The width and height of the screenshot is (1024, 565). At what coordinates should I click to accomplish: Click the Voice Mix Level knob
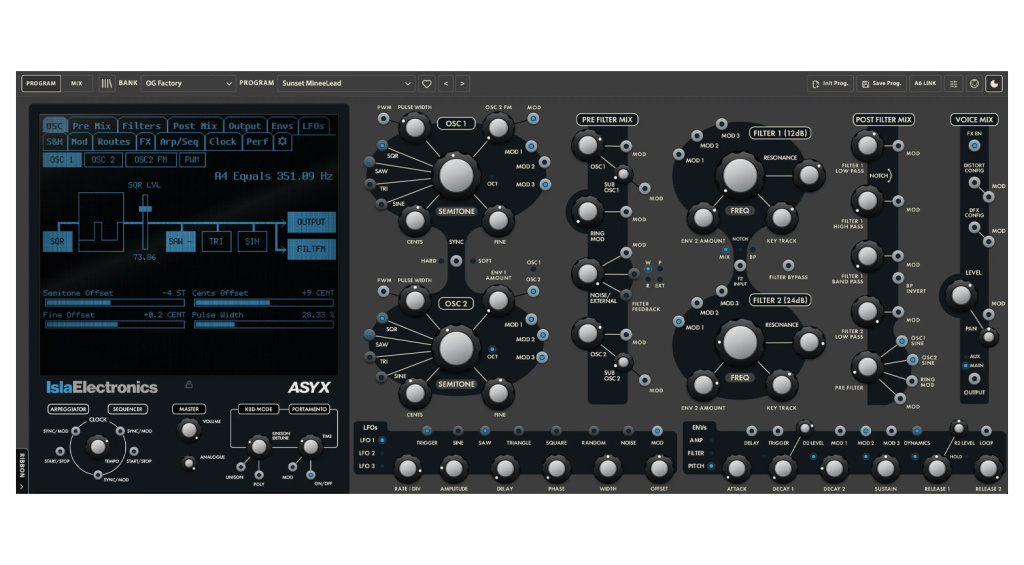(x=961, y=296)
